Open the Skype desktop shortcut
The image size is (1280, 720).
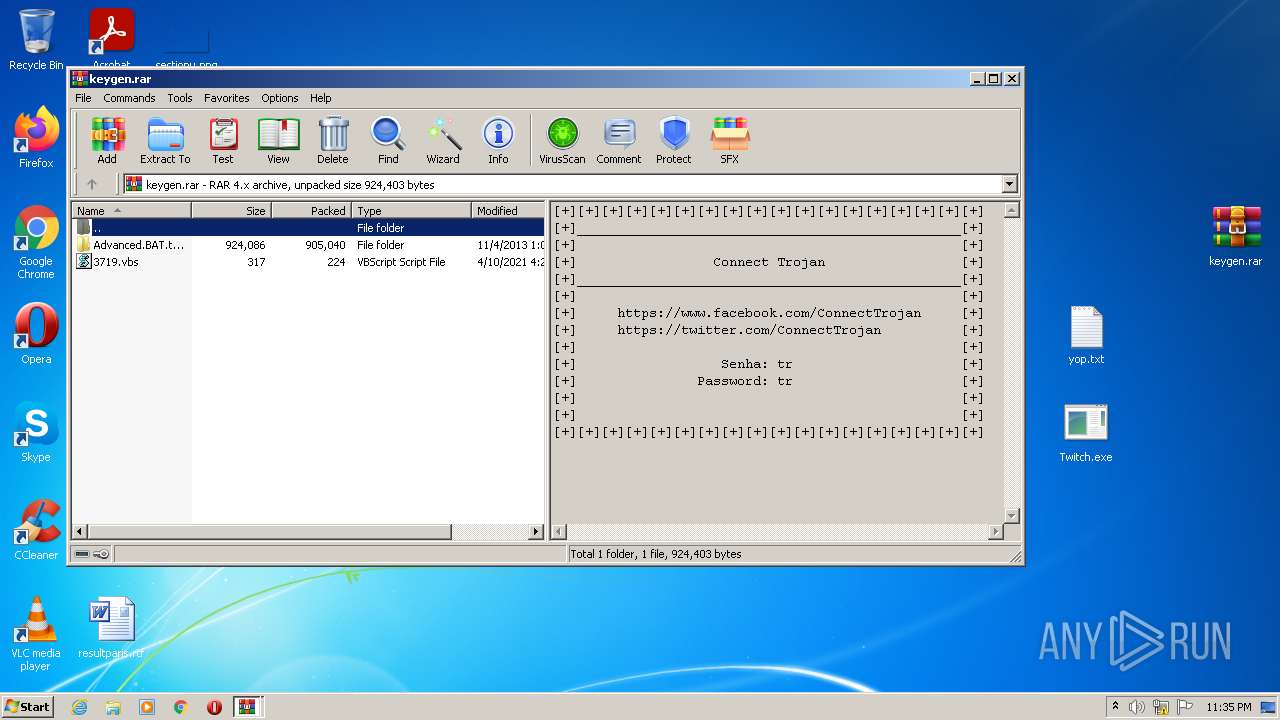pyautogui.click(x=36, y=432)
